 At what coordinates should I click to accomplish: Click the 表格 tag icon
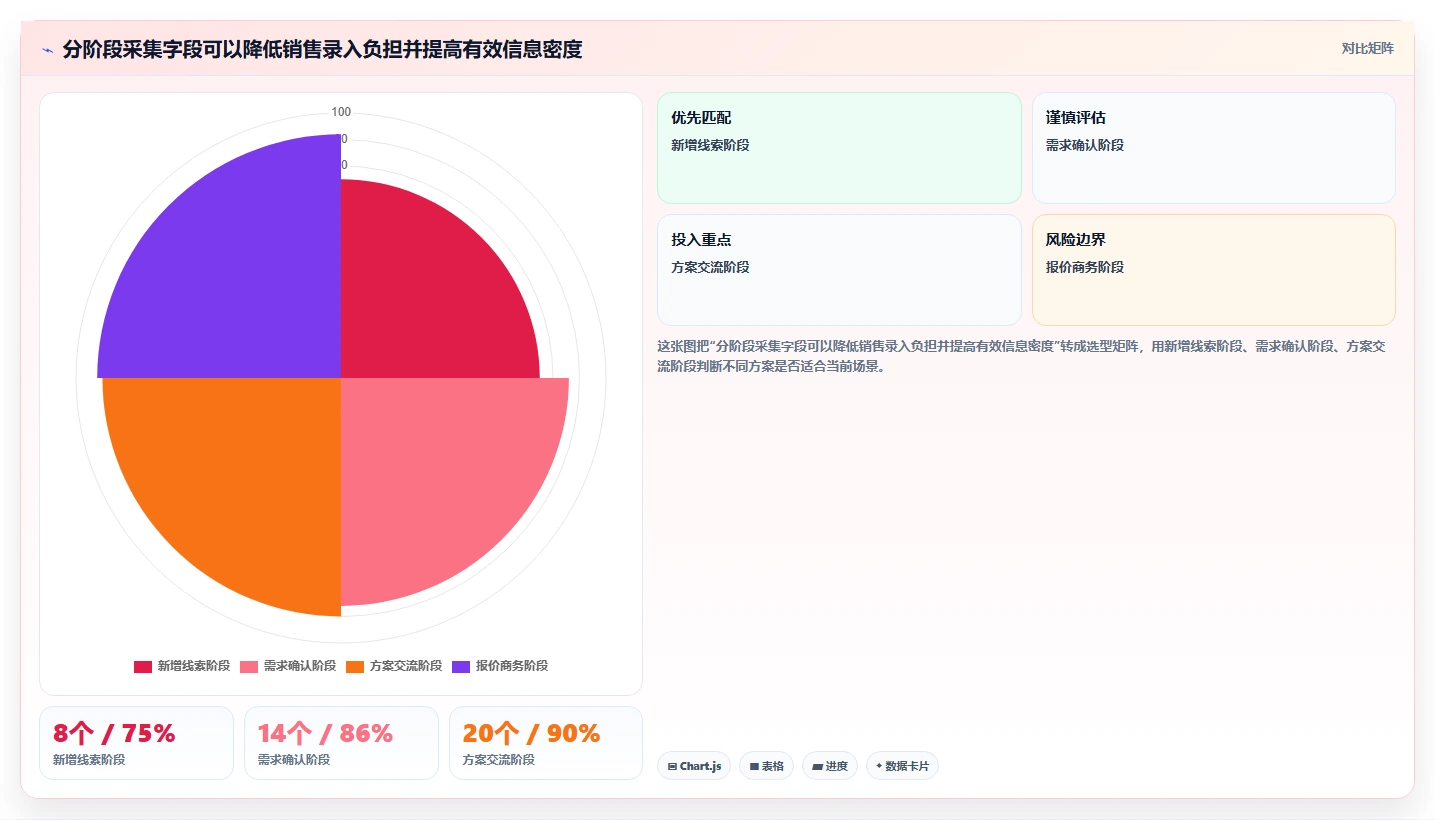point(754,767)
